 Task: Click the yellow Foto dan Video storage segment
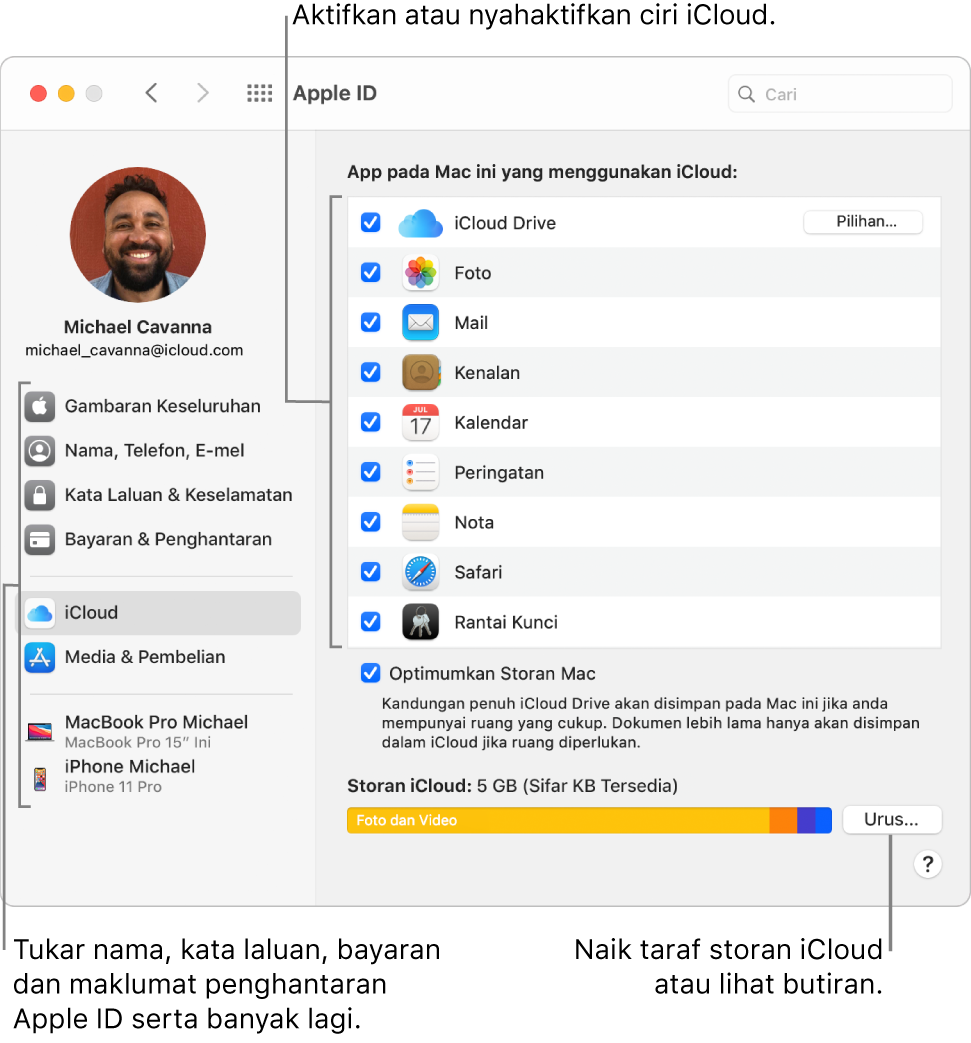click(x=558, y=820)
